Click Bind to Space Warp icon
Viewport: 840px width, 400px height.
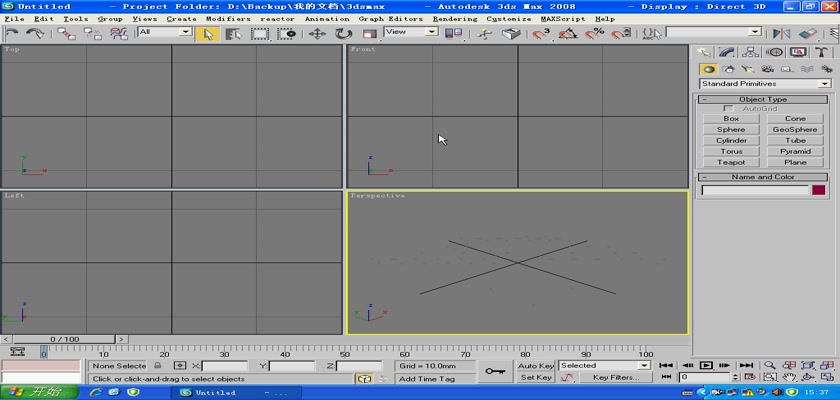click(118, 33)
